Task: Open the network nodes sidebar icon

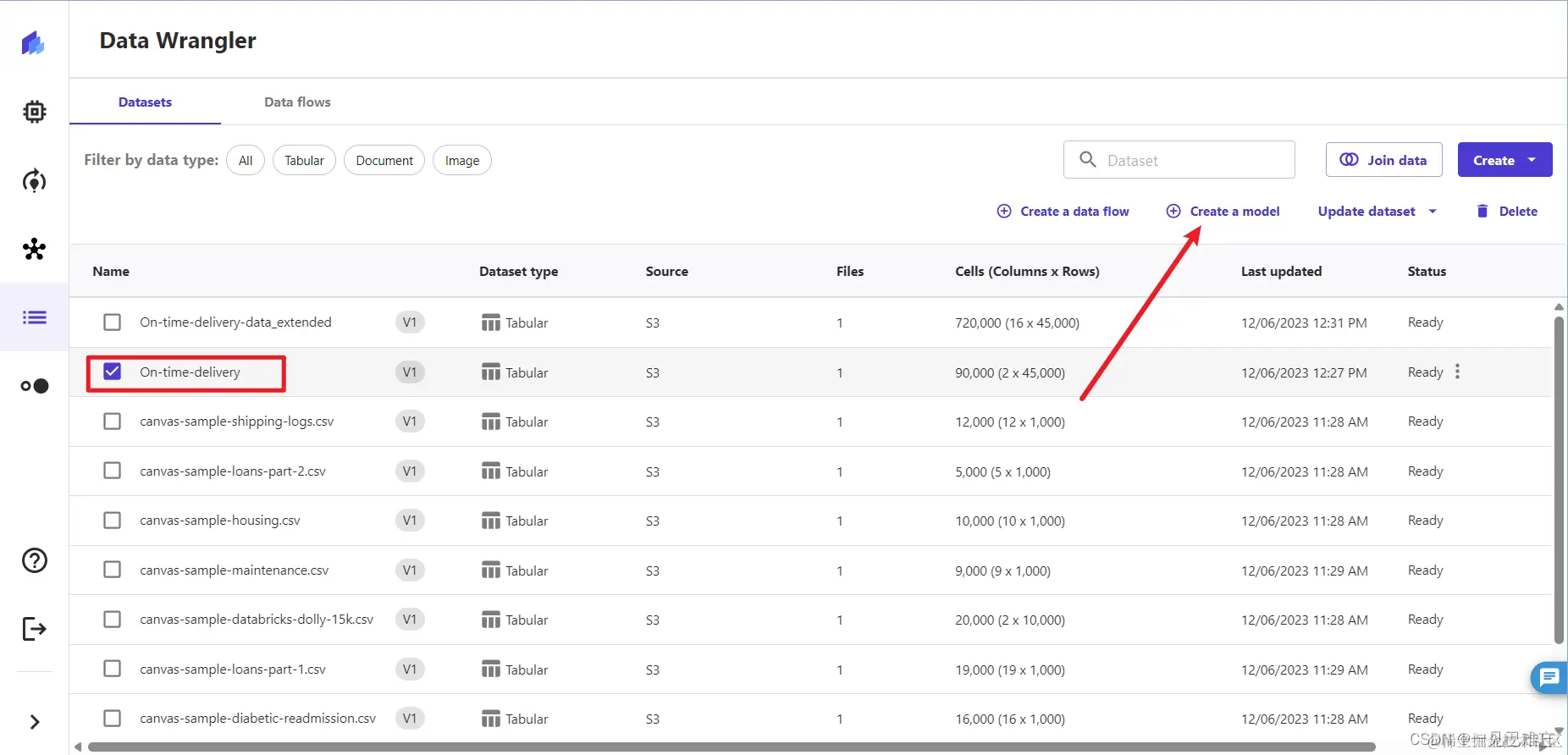Action: pos(34,249)
